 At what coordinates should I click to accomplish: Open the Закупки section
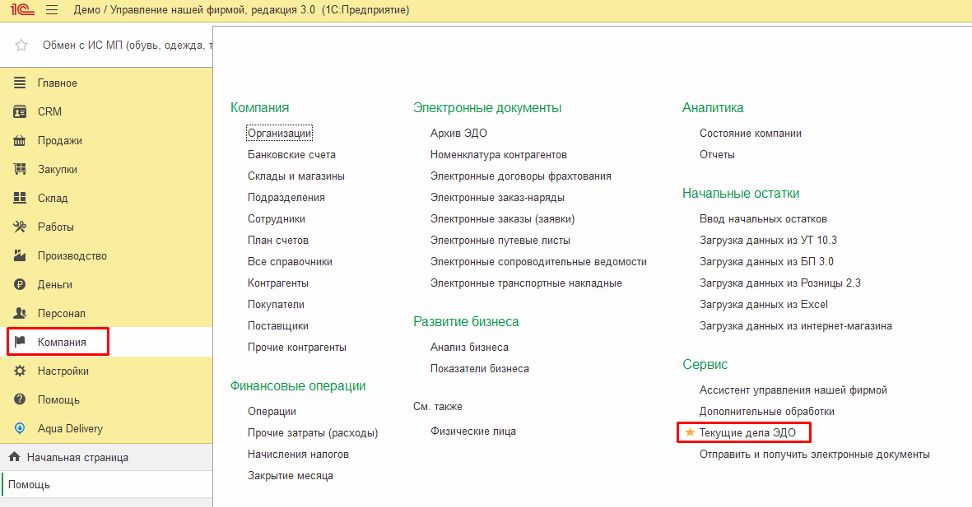click(x=106, y=169)
